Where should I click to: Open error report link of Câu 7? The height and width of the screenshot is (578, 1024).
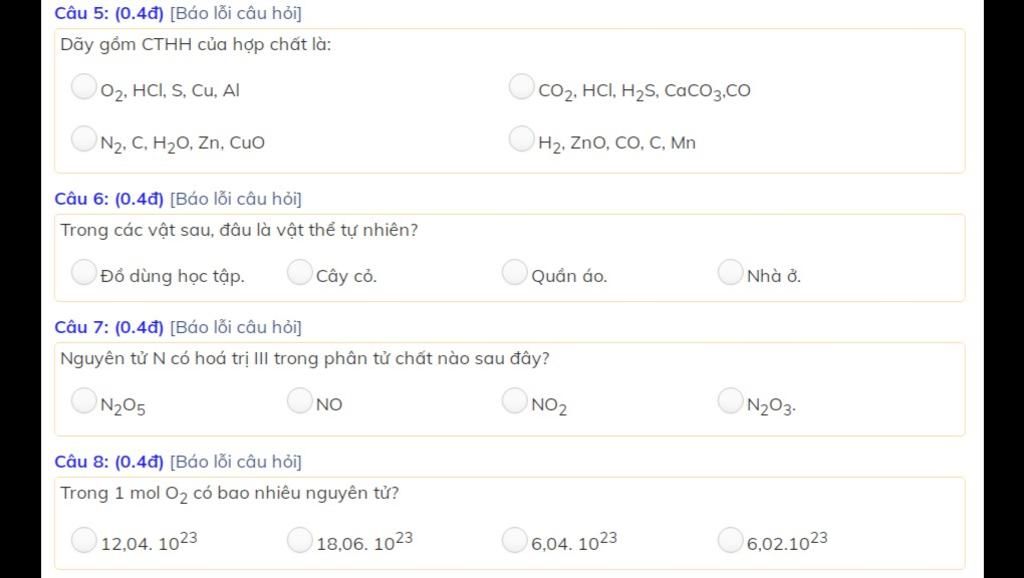[236, 327]
